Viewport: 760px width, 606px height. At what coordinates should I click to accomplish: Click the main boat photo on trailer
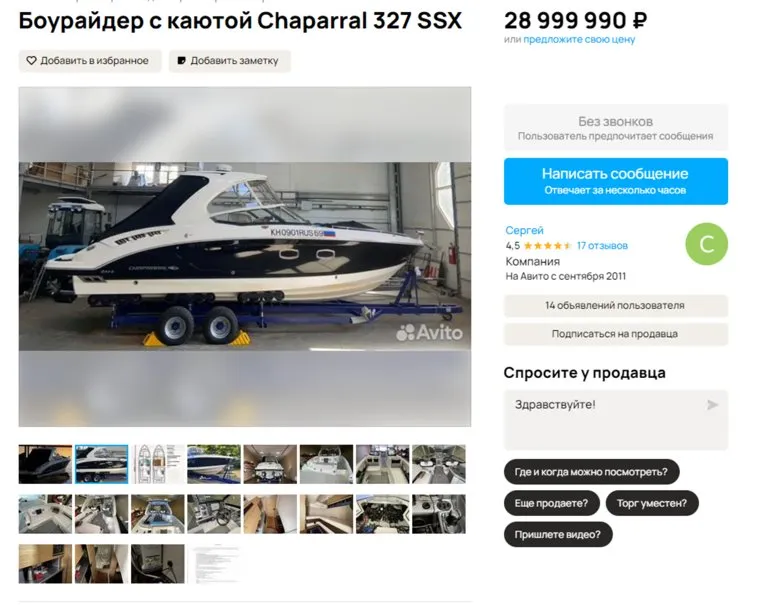[245, 256]
